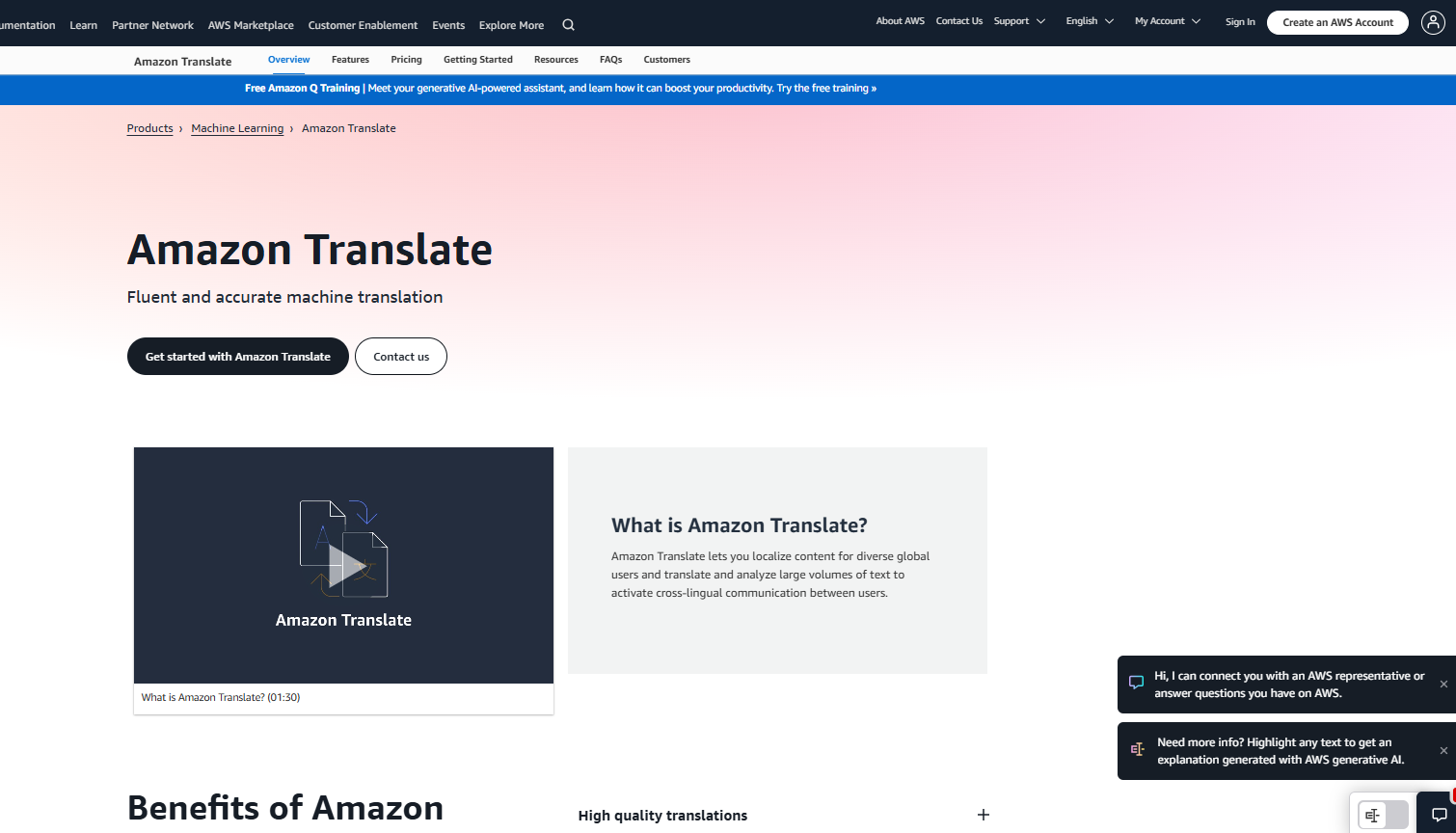Click 'Fluent and accurate machine translation' subtitle
The width and height of the screenshot is (1456, 833).
pos(285,297)
